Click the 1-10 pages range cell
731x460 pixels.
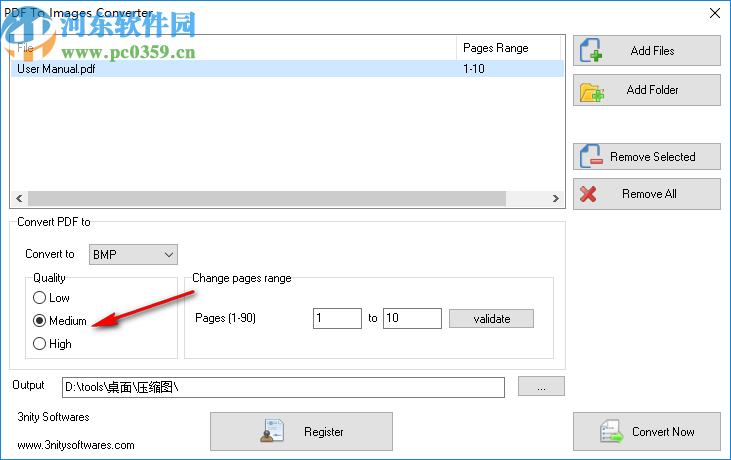[474, 69]
